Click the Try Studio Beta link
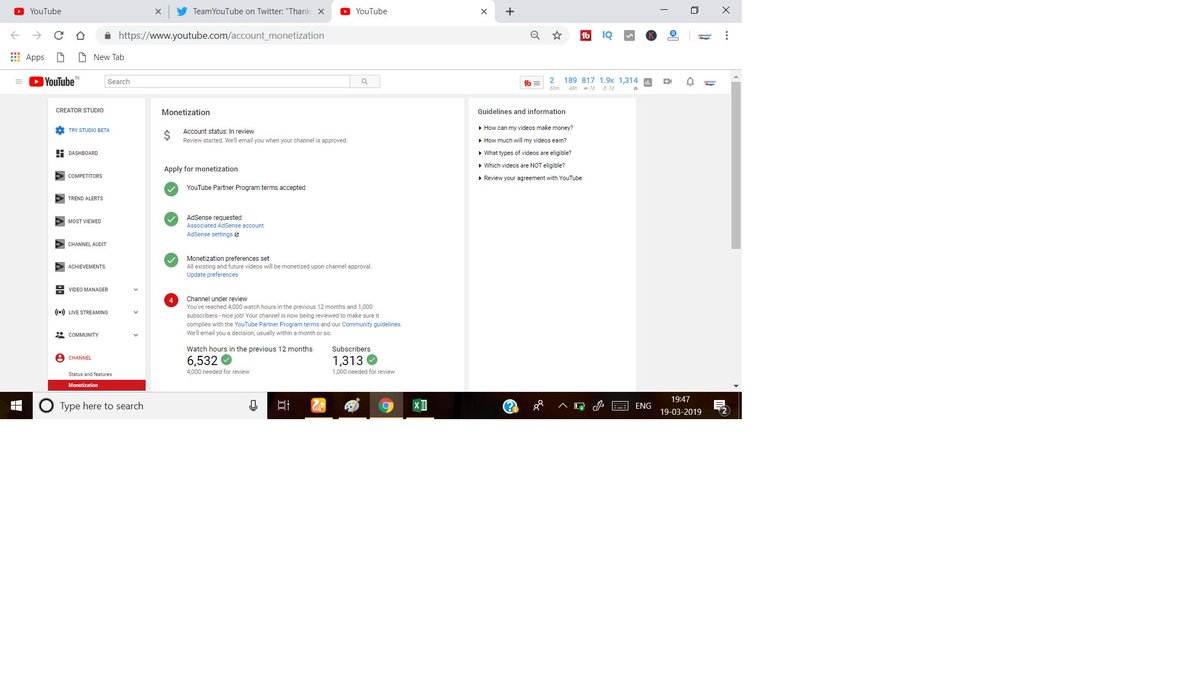This screenshot has height=674, width=1200. 89,130
